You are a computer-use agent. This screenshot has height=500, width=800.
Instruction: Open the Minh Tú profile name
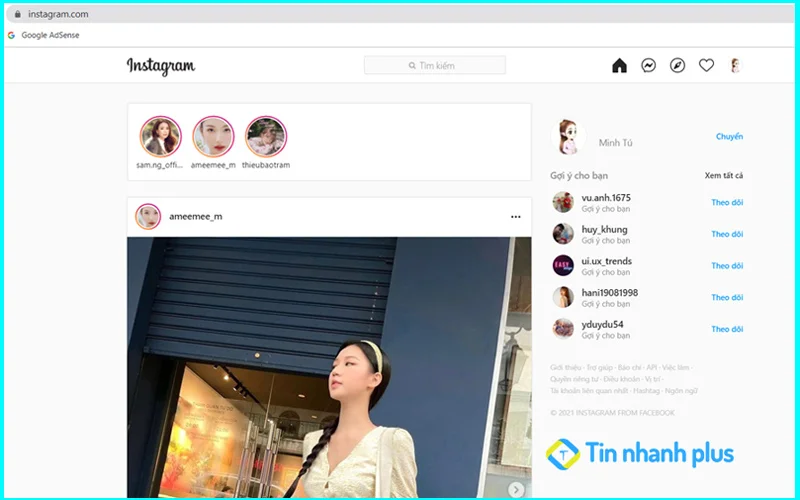pos(615,143)
